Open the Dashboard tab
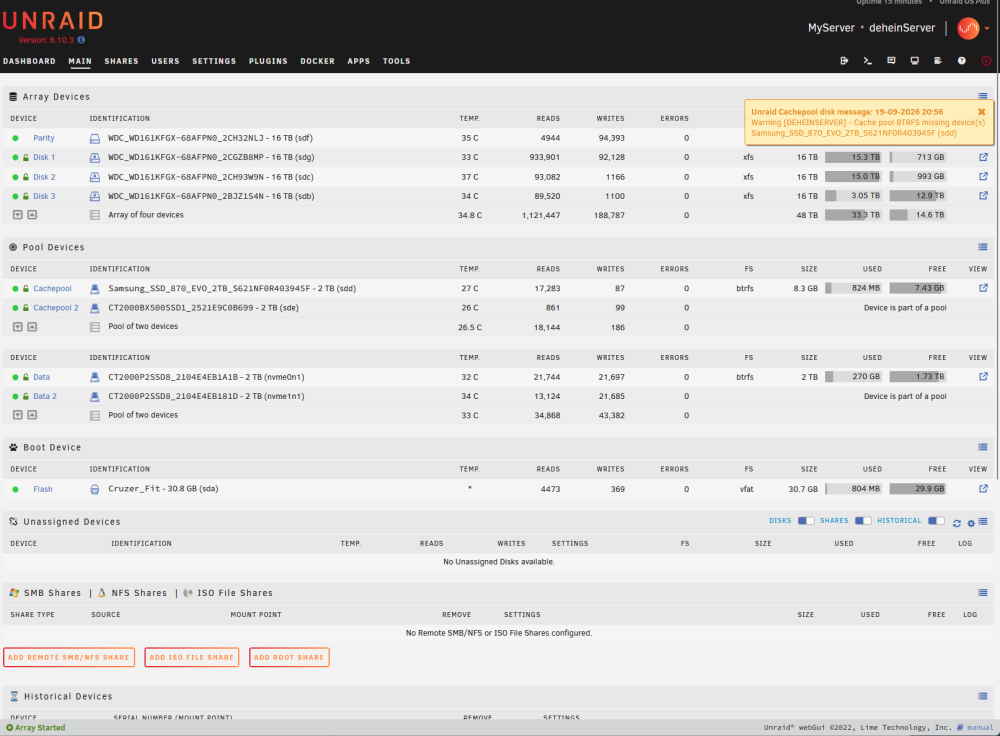The width and height of the screenshot is (1000, 736). pyautogui.click(x=29, y=61)
